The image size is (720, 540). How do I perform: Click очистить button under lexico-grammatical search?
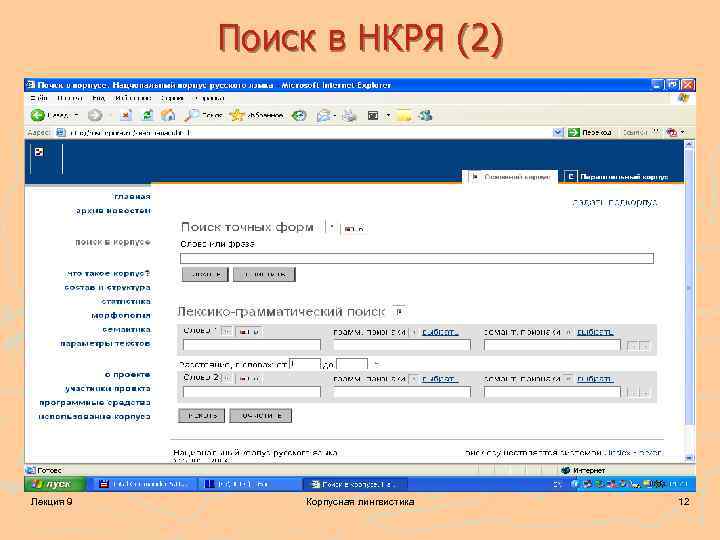pos(260,416)
